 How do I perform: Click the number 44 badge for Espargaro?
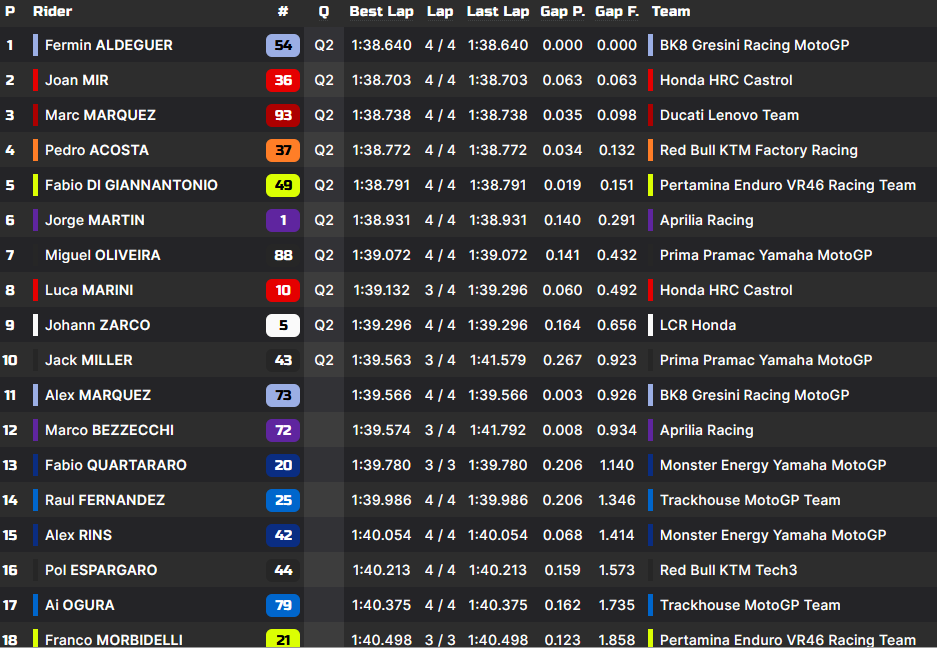[x=283, y=570]
